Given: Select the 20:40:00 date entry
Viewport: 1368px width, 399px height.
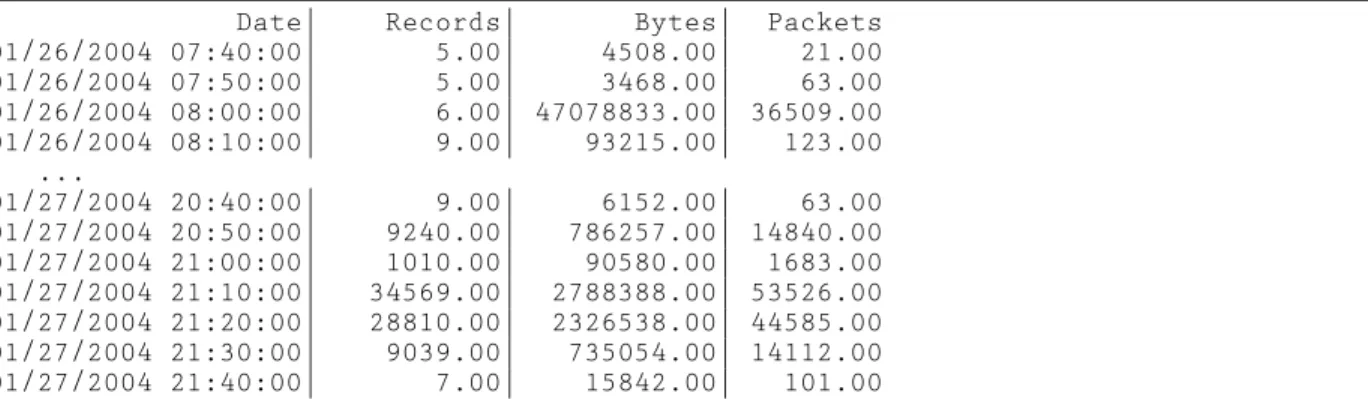Looking at the screenshot, I should coord(150,203).
